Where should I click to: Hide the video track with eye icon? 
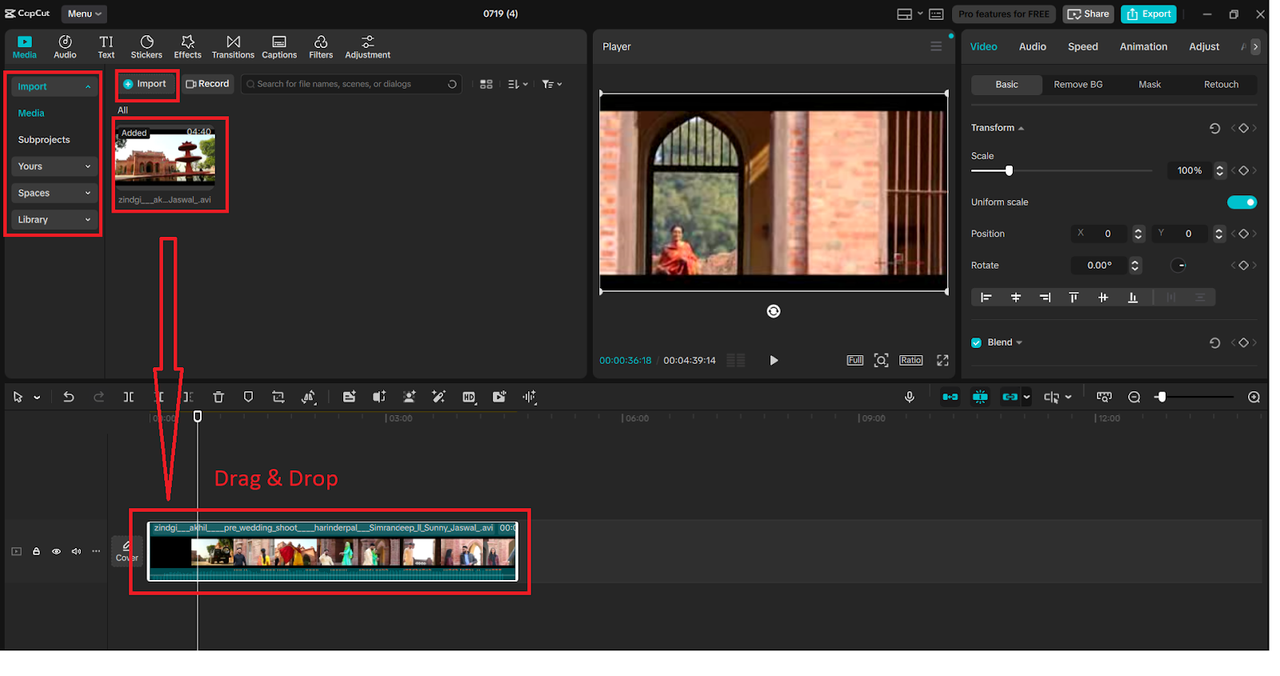[56, 551]
